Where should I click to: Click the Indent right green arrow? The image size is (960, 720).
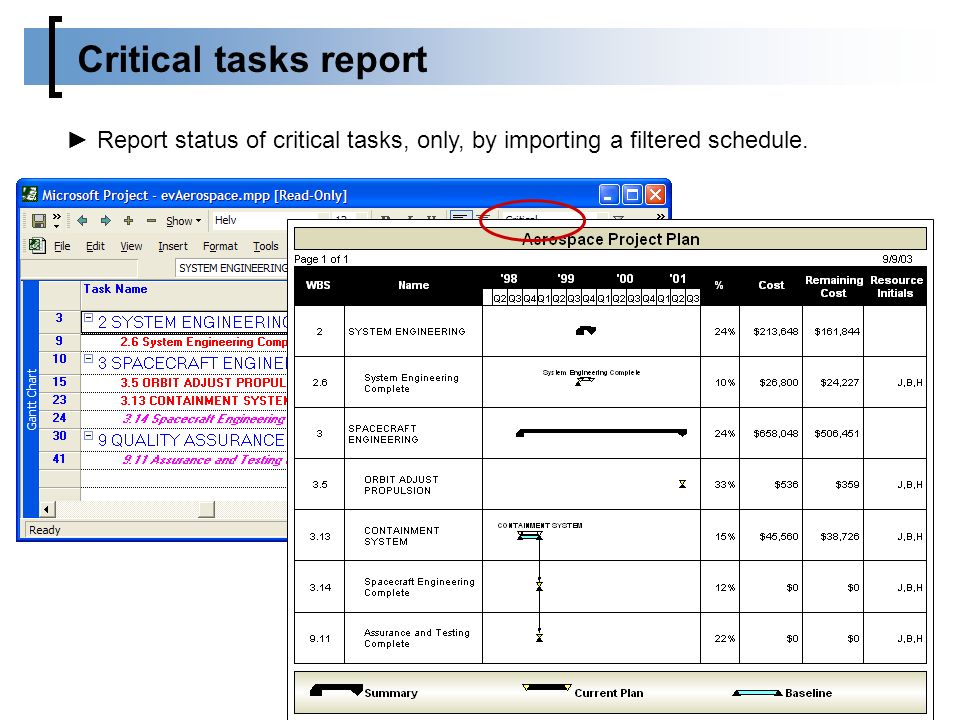[105, 220]
